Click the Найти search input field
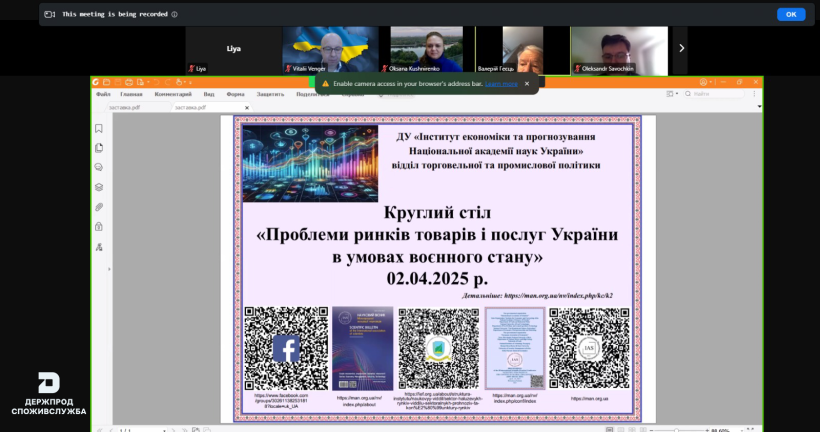This screenshot has height=432, width=820. tap(714, 94)
